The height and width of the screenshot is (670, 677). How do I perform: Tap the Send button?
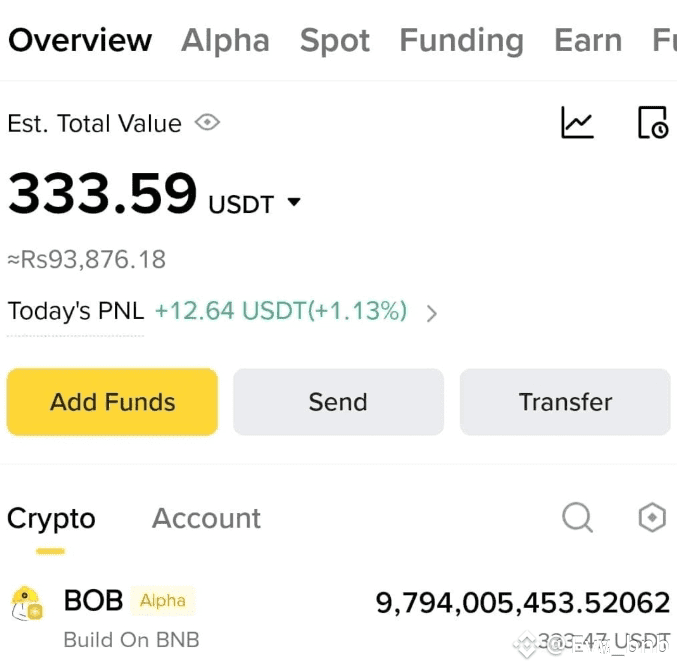coord(338,402)
